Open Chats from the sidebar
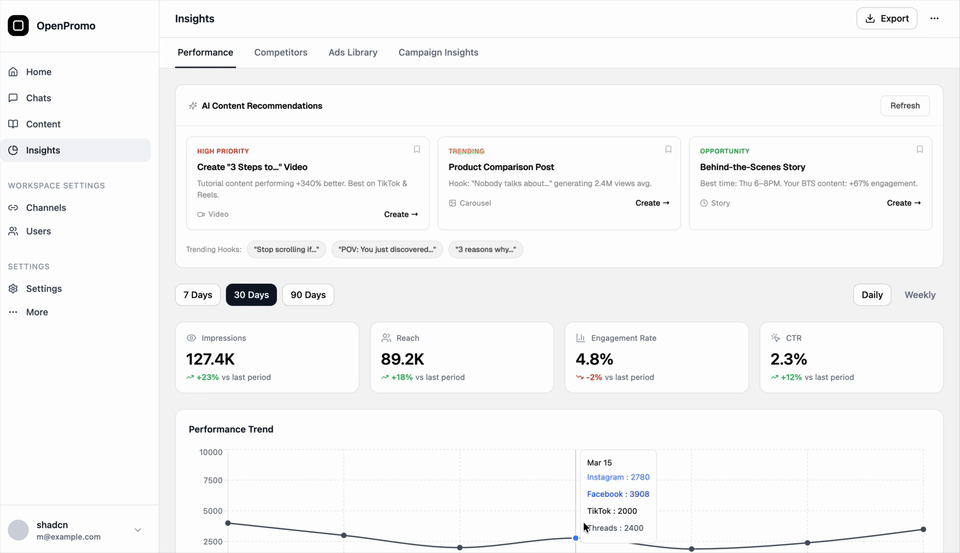Viewport: 960px width, 553px height. (39, 98)
